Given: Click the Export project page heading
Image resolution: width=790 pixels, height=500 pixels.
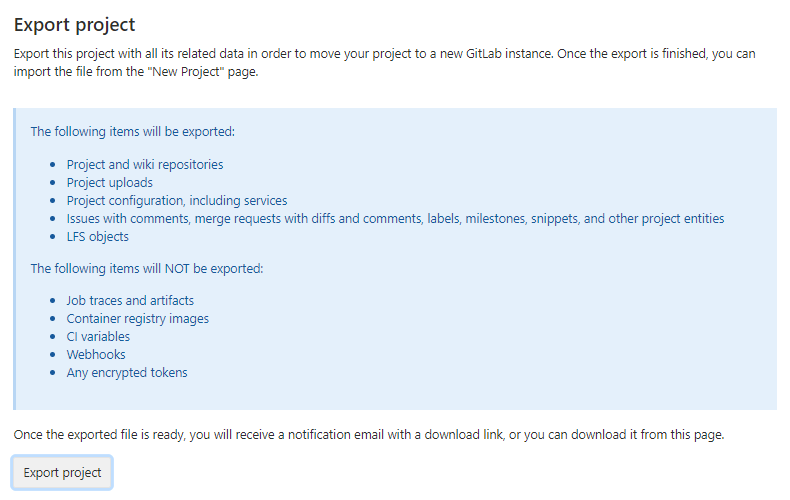Looking at the screenshot, I should coord(74,25).
